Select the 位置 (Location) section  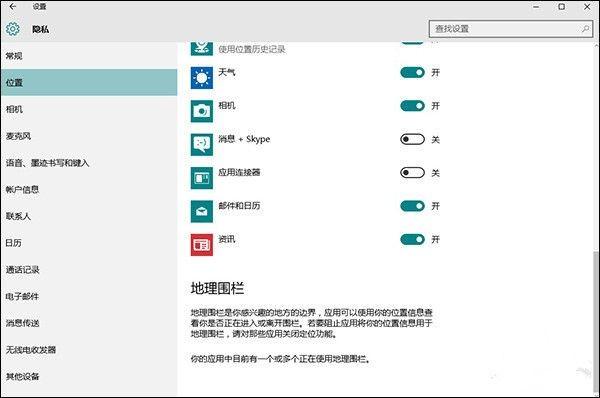[89, 82]
